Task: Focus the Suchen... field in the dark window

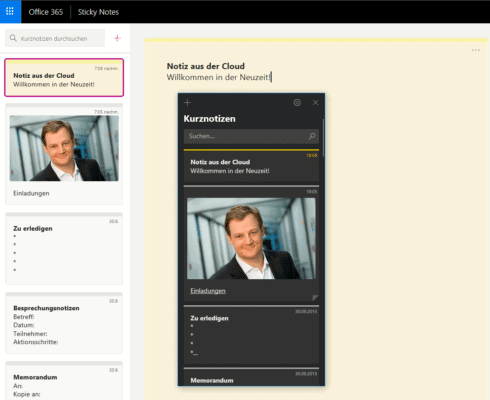Action: (251, 136)
